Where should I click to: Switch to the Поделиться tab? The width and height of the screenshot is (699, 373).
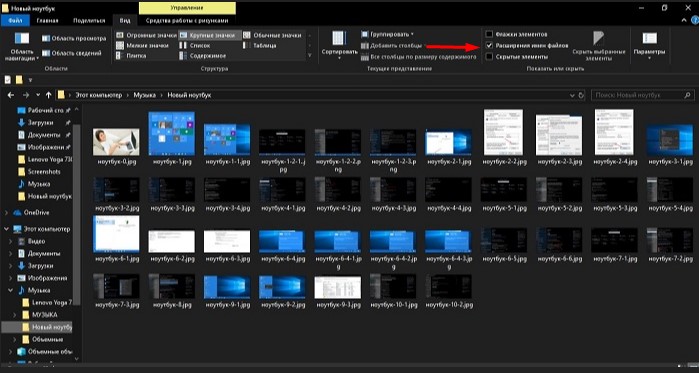(x=89, y=20)
